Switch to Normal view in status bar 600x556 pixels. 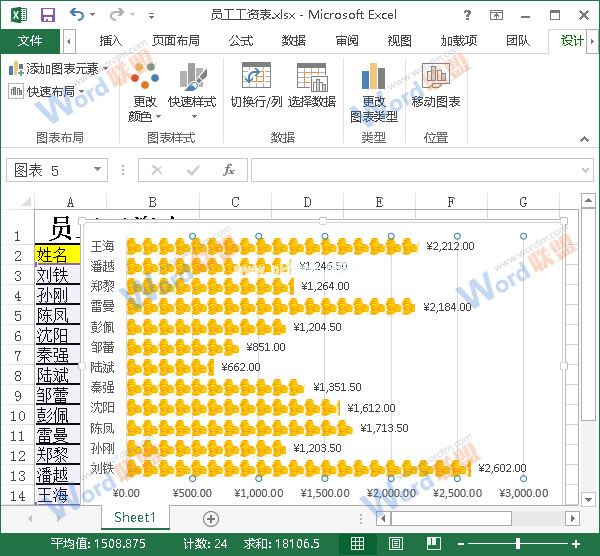point(357,543)
